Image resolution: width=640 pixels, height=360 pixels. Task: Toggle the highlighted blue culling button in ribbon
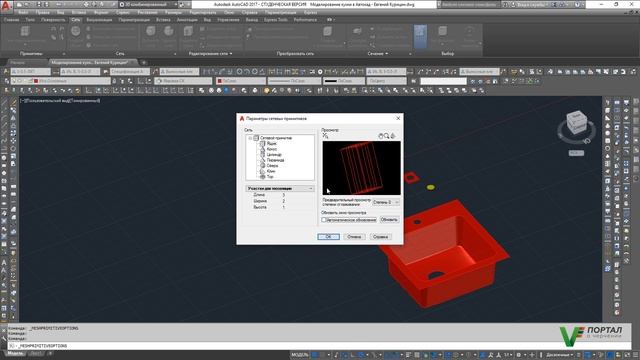click(x=420, y=36)
